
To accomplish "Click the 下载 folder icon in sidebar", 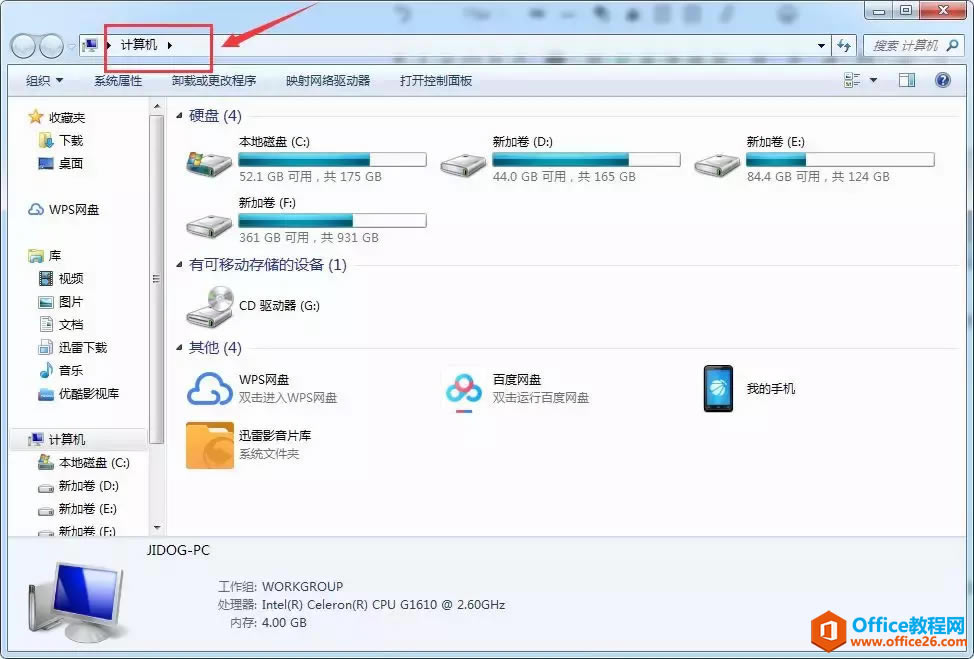I will (45, 140).
